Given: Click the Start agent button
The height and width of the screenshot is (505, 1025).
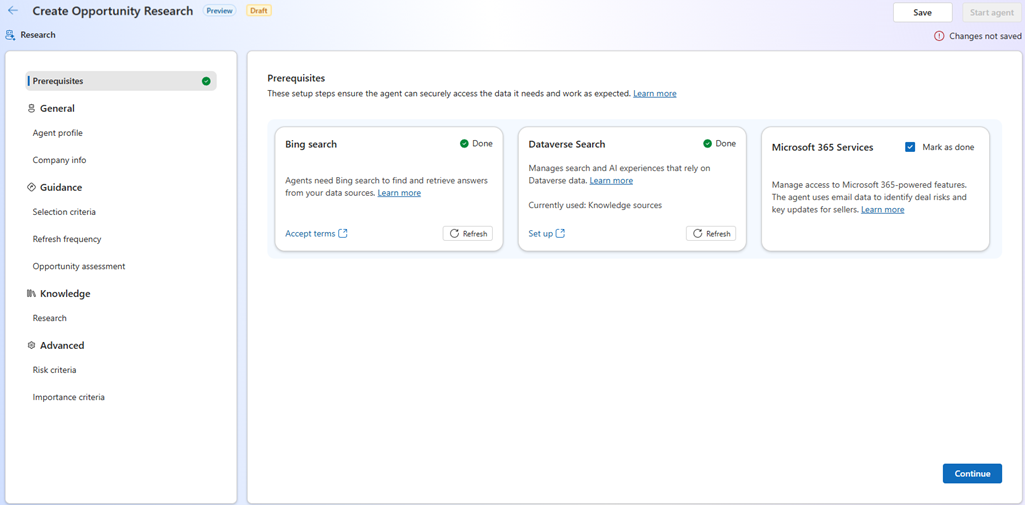Looking at the screenshot, I should (992, 12).
